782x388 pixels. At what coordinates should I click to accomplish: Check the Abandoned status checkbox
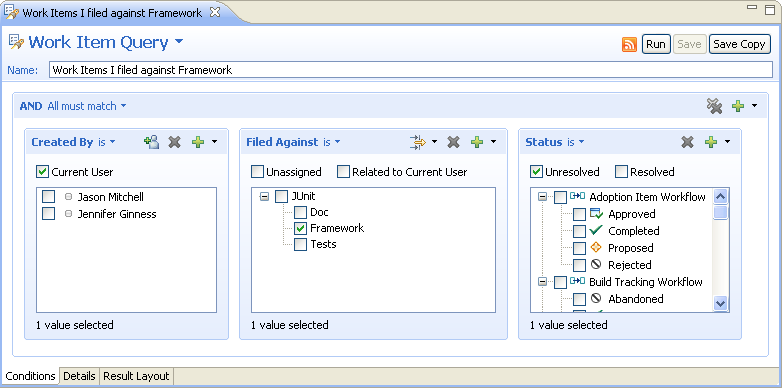click(x=579, y=299)
